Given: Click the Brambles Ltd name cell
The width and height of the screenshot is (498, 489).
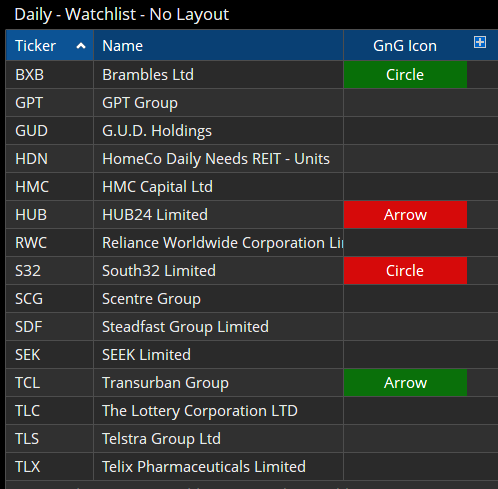Looking at the screenshot, I should click(x=218, y=75).
